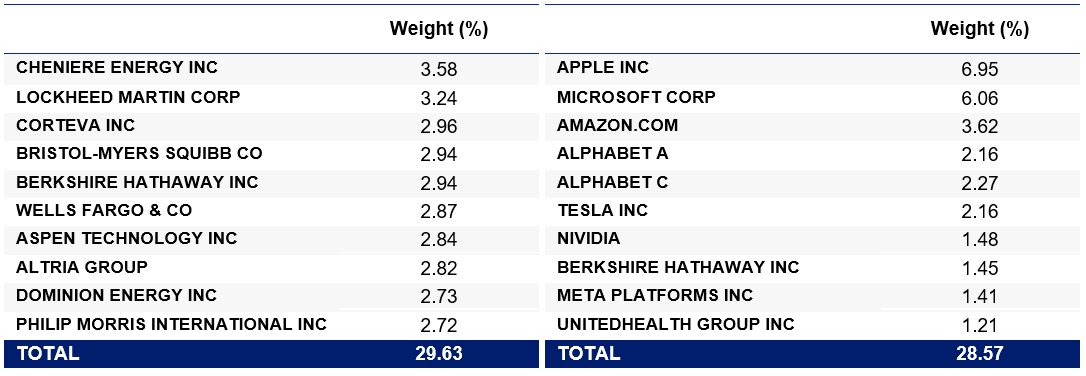Select BRISTOL-MYERS SQUIBB CO entry
The image size is (1086, 376).
coord(139,154)
